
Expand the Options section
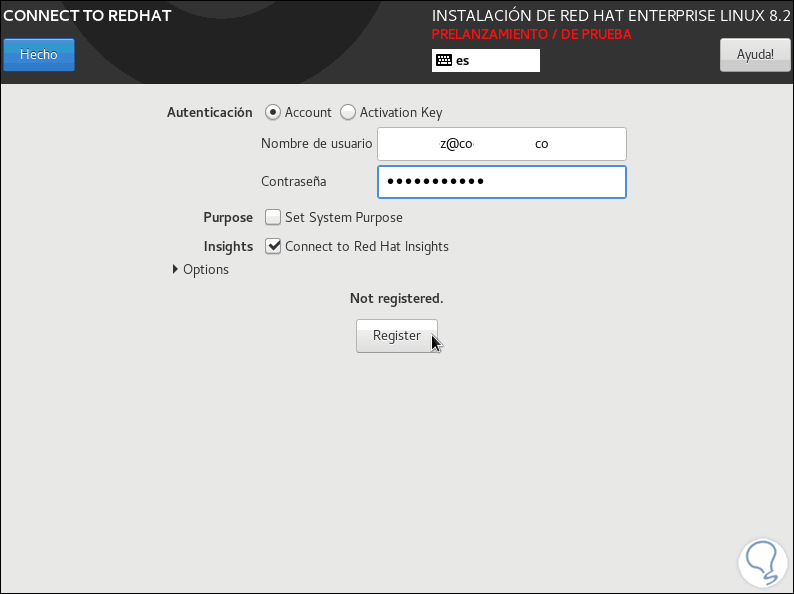tap(201, 269)
